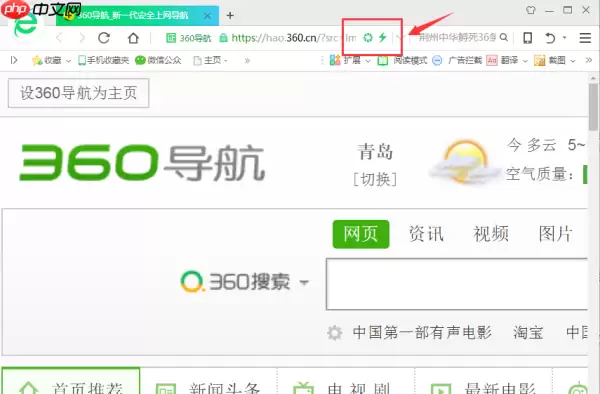Screen dimensions: 600x394
Task: Open the 首页推荐 tab
Action: click(71, 381)
